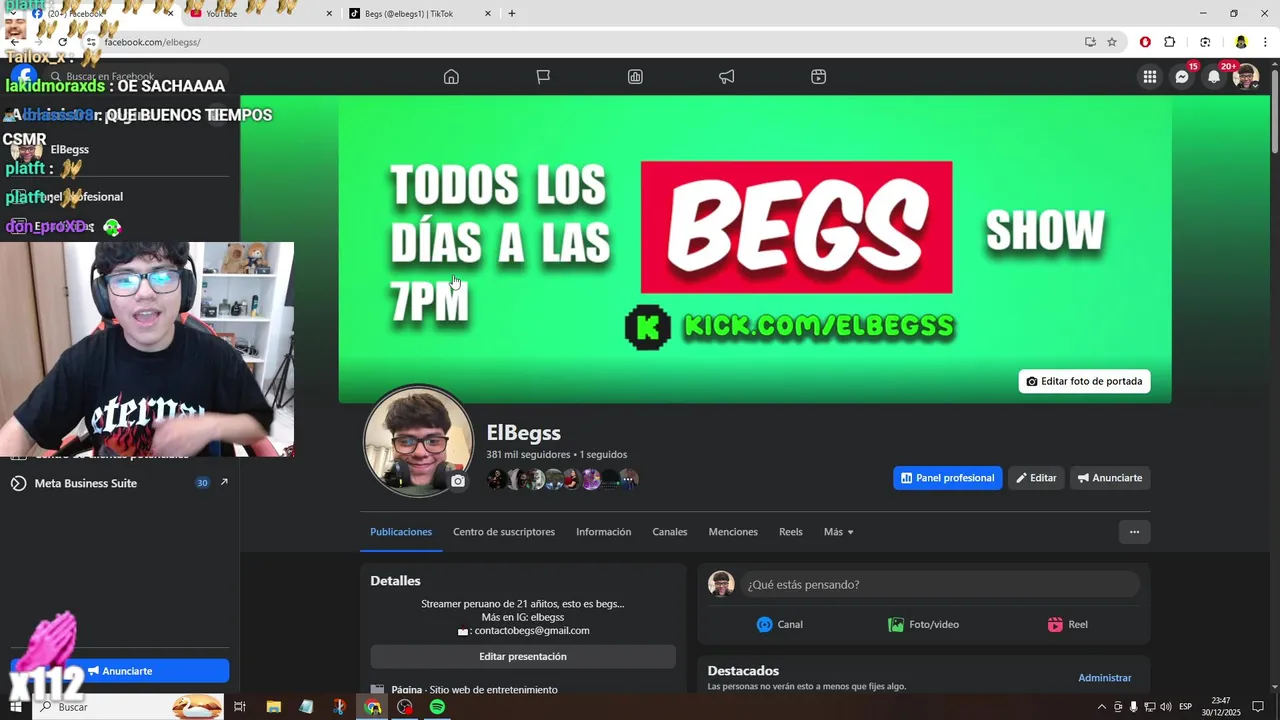Viewport: 1280px width, 720px height.
Task: Open the Chrome extensions puzzle icon
Action: coord(1170,42)
